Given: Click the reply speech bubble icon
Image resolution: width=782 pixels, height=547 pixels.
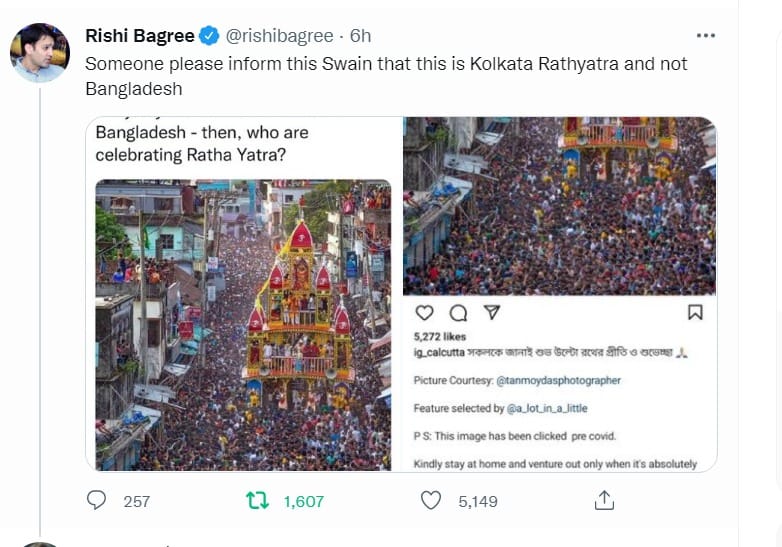Looking at the screenshot, I should point(97,500).
